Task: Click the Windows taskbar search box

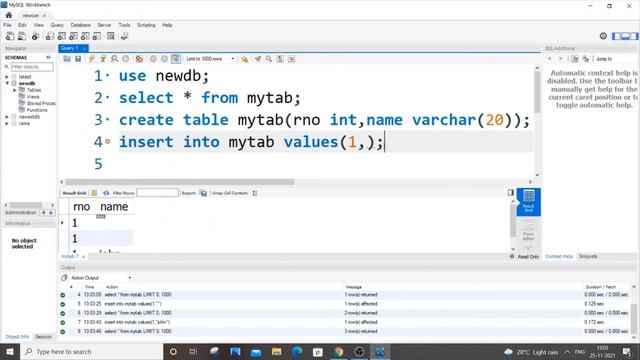Action: (x=91, y=351)
